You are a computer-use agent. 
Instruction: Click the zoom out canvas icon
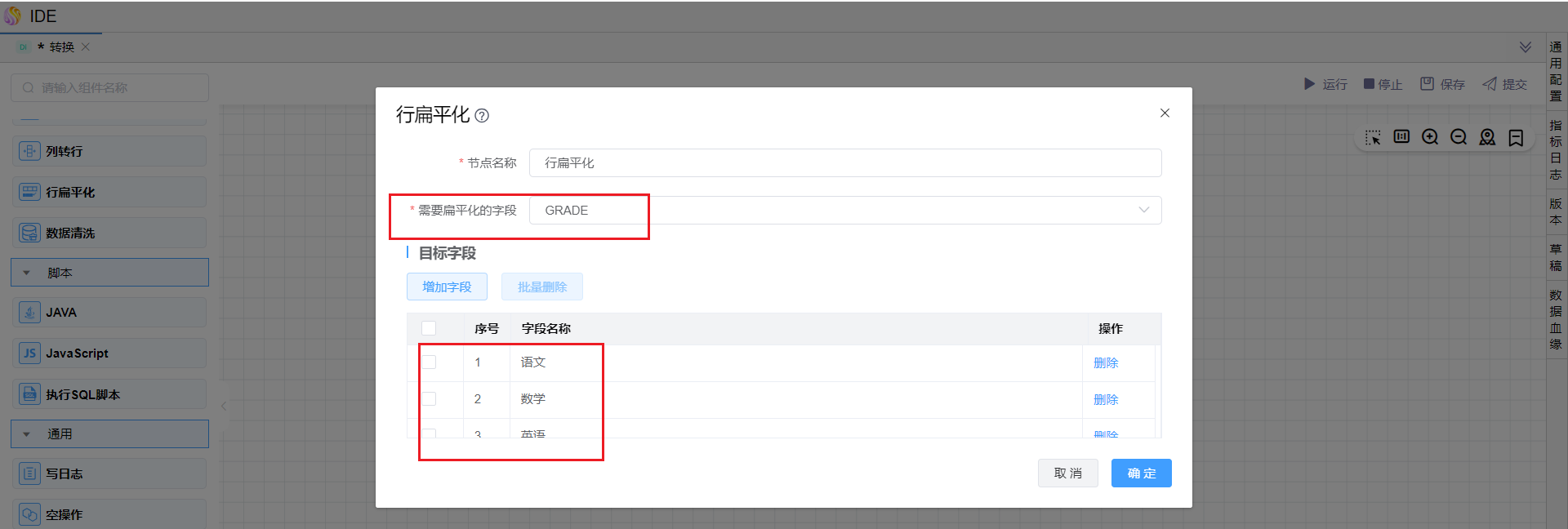1459,137
